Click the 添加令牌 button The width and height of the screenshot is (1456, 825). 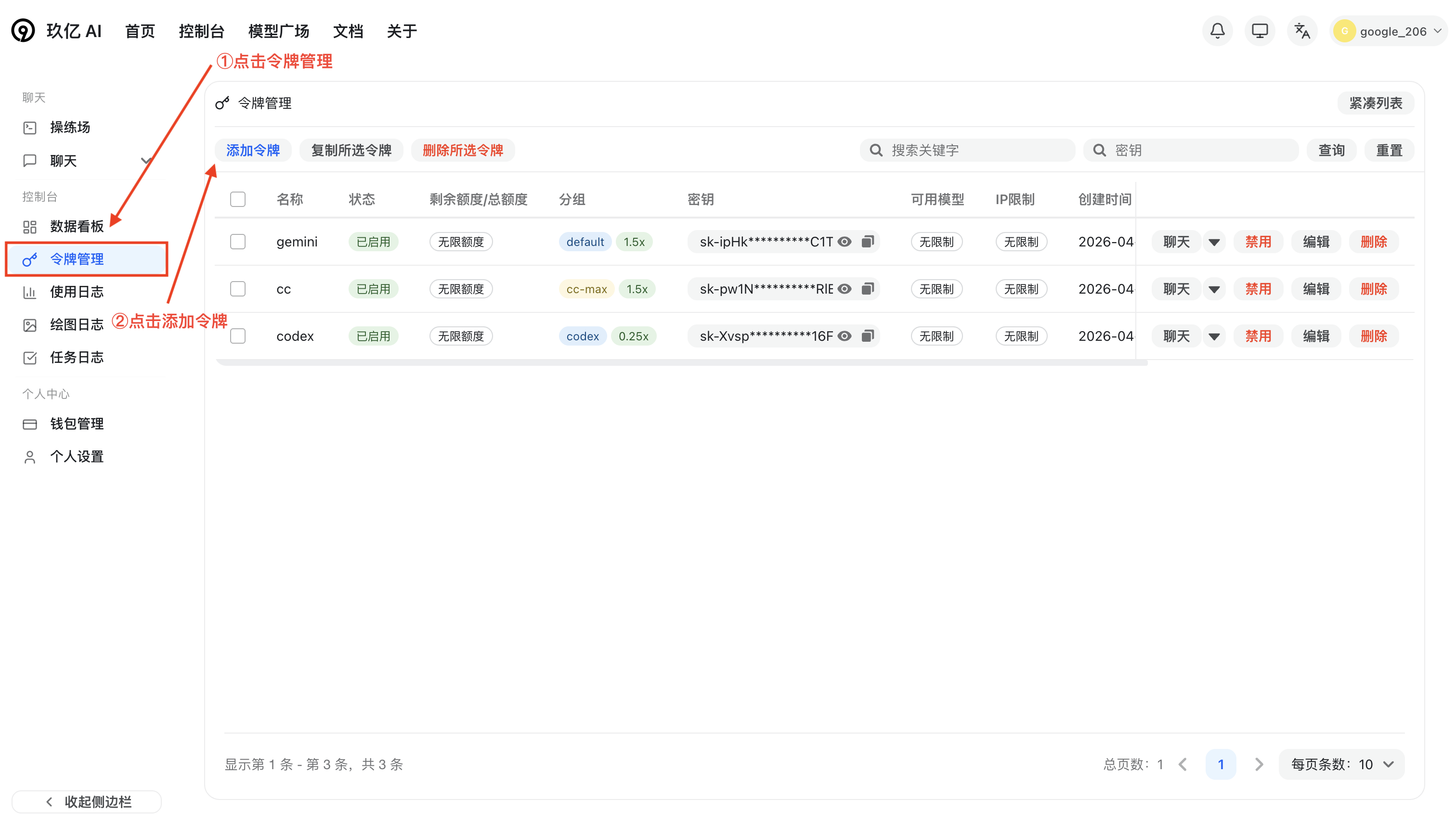click(x=253, y=150)
